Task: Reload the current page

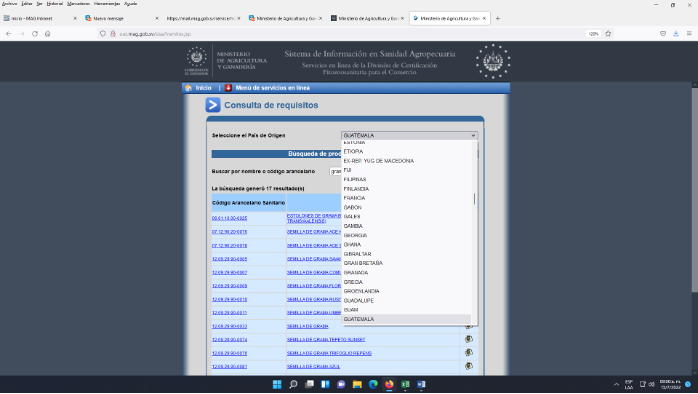Action: click(35, 34)
